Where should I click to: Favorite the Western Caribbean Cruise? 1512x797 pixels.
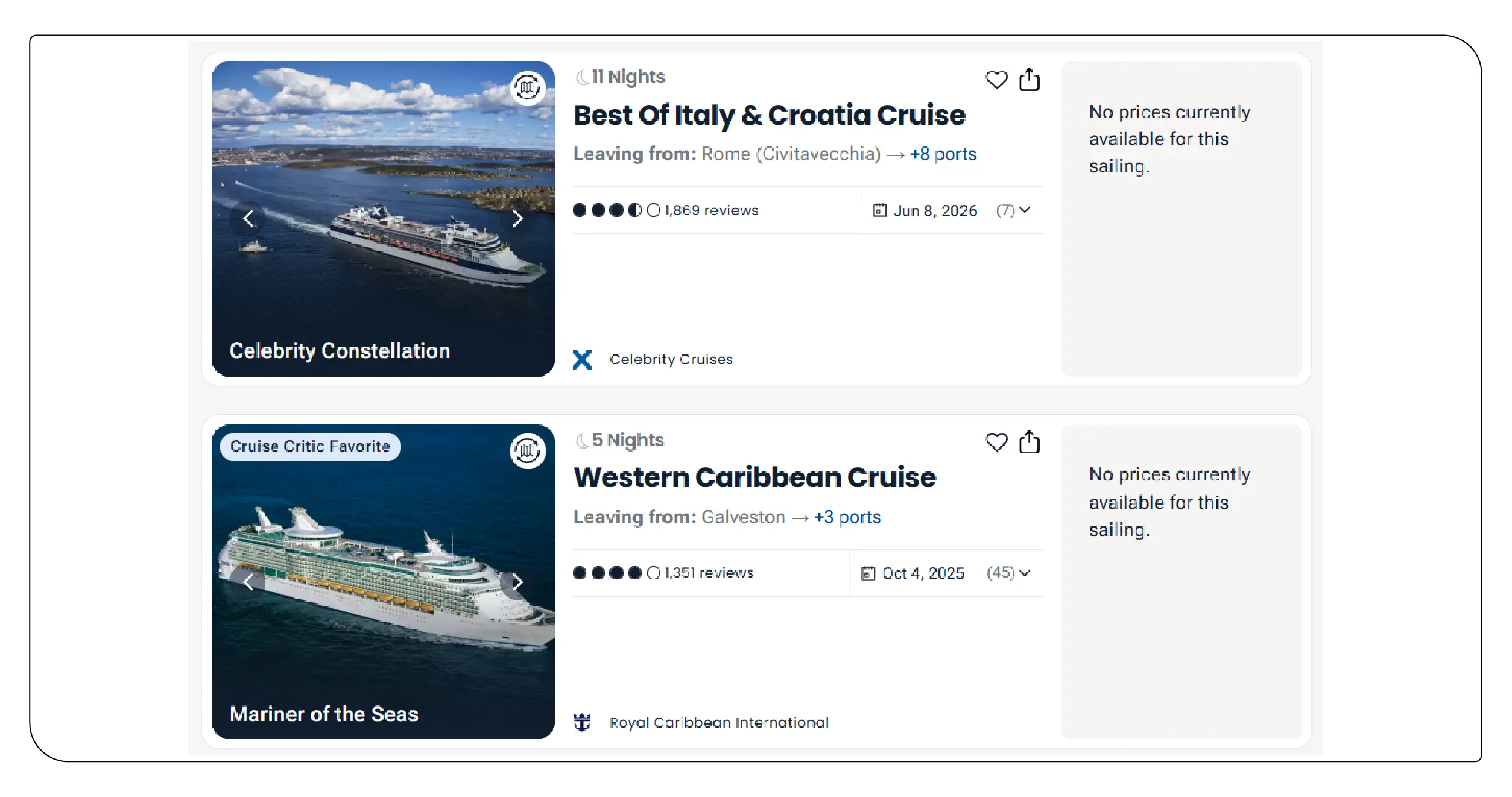[x=996, y=442]
